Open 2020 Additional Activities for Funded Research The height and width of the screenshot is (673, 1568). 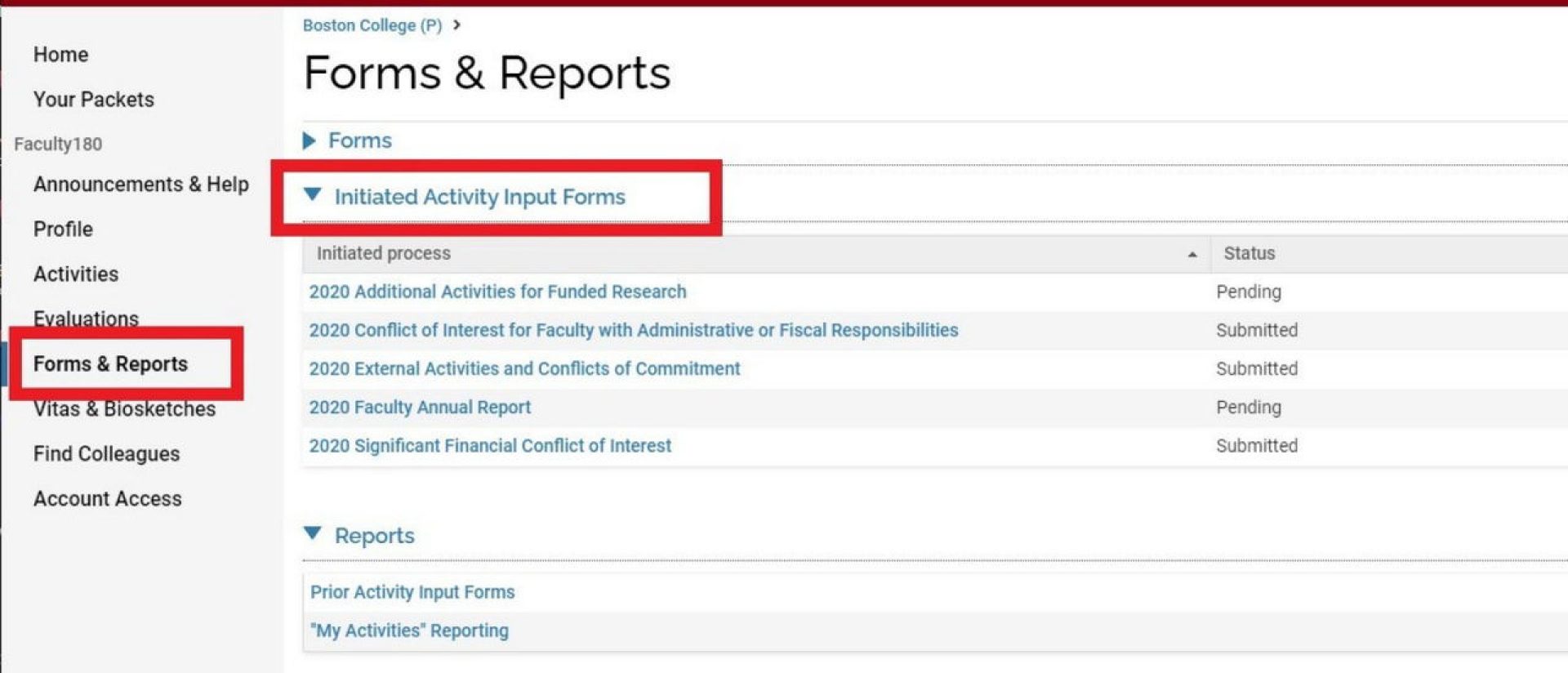tap(497, 292)
